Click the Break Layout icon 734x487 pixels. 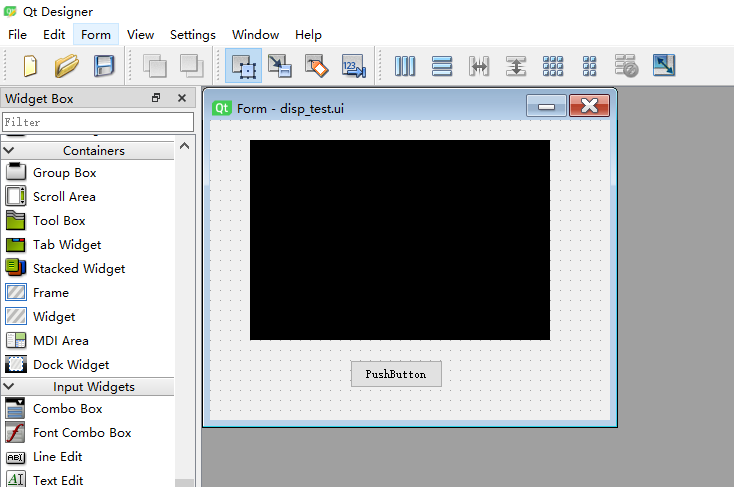click(626, 66)
